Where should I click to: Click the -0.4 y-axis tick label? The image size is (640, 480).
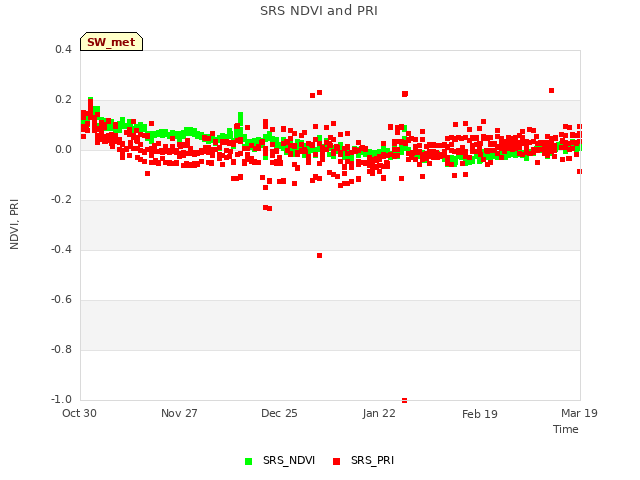click(61, 249)
